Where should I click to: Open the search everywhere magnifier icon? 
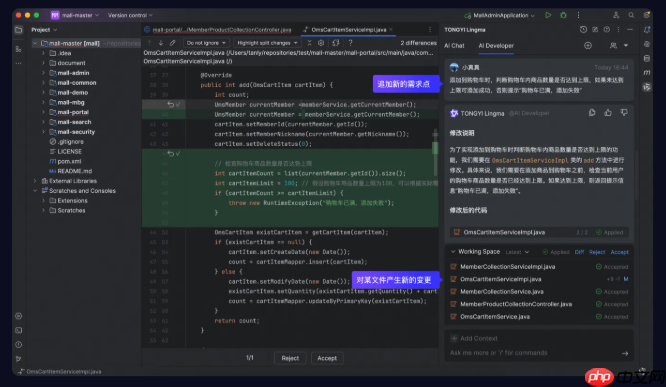point(631,15)
